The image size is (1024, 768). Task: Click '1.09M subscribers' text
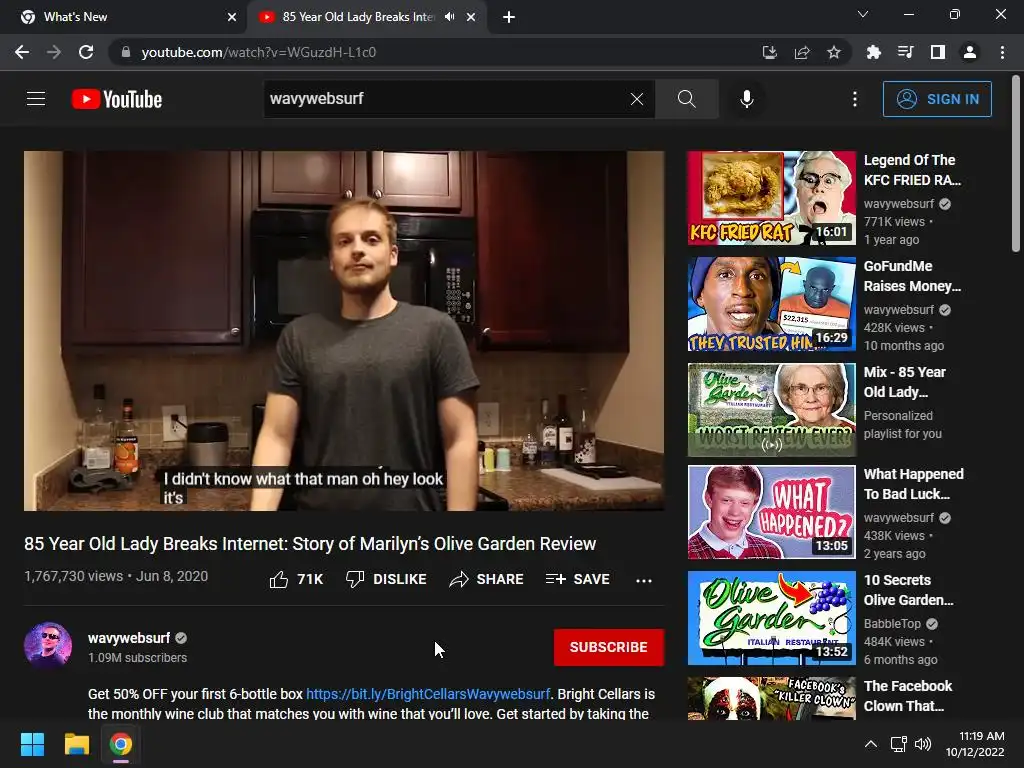[x=138, y=658]
